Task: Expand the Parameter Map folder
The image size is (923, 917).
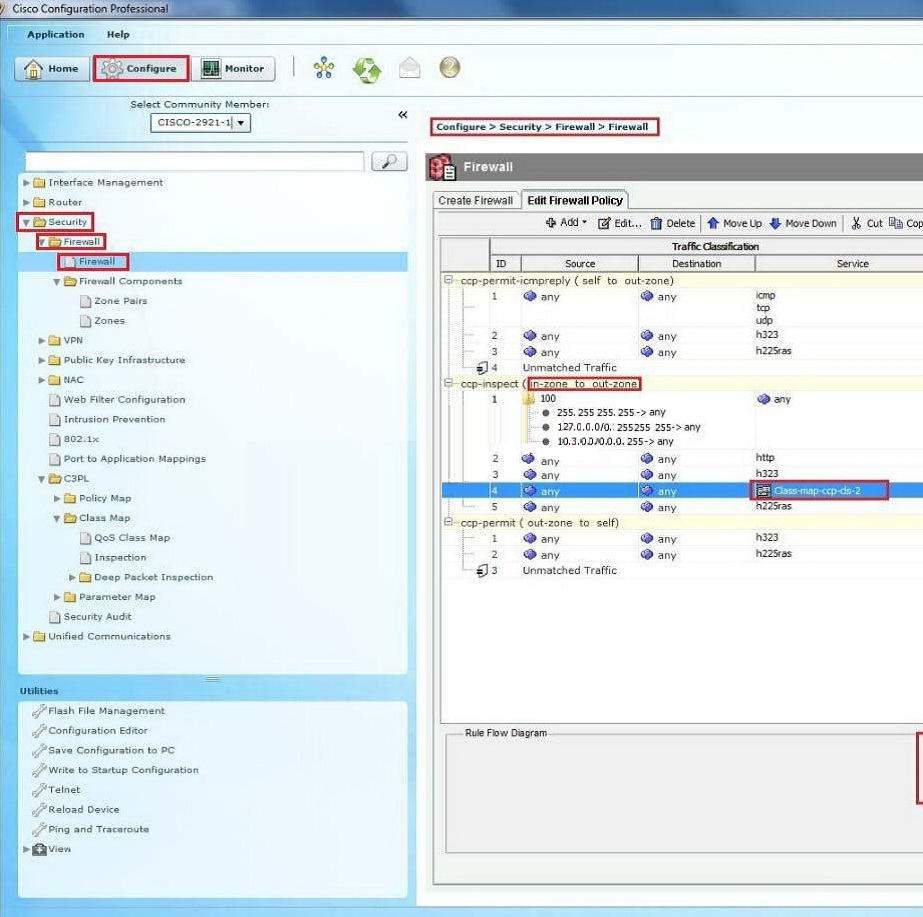Action: pyautogui.click(x=57, y=597)
